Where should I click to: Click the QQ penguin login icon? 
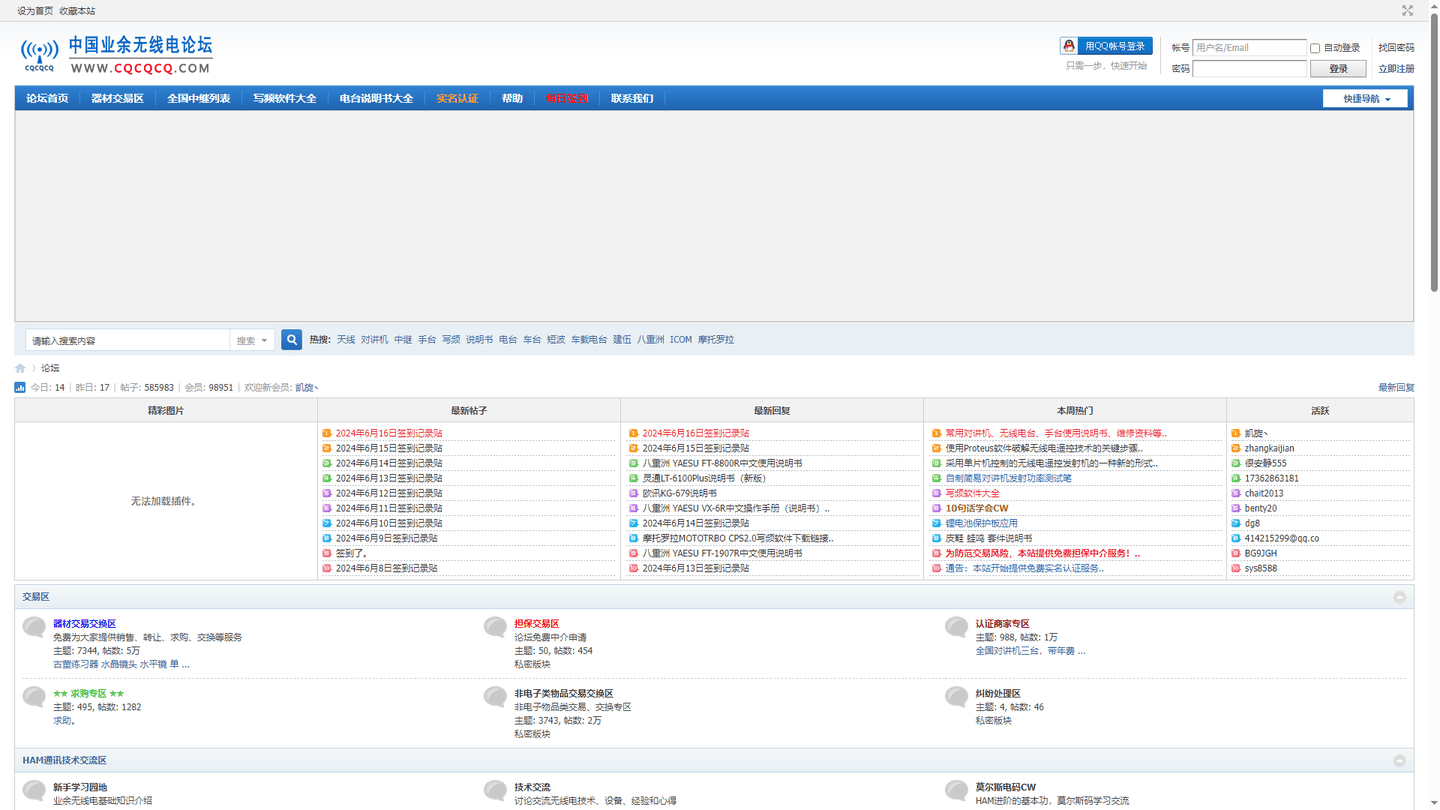click(1069, 46)
